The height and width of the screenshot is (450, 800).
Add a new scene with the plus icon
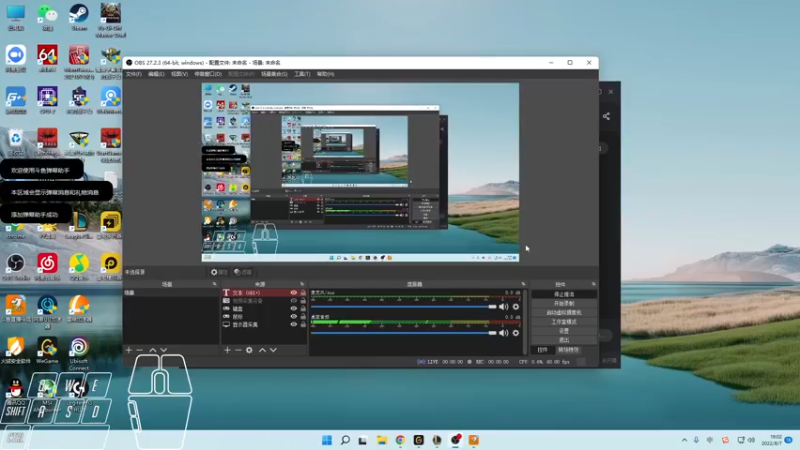pos(129,350)
